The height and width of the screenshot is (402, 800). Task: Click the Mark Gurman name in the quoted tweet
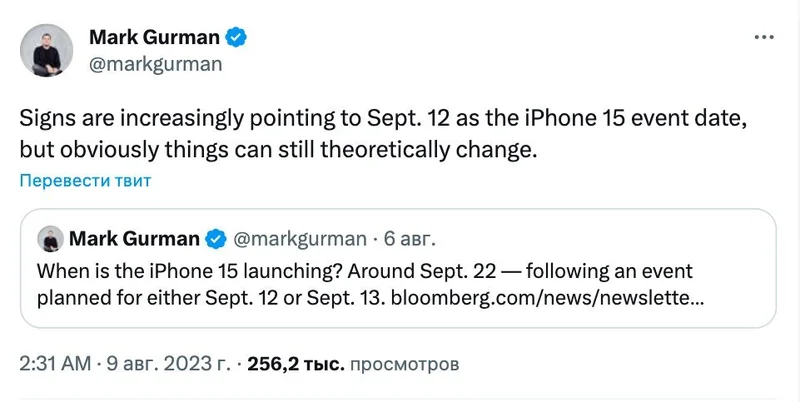click(x=133, y=240)
